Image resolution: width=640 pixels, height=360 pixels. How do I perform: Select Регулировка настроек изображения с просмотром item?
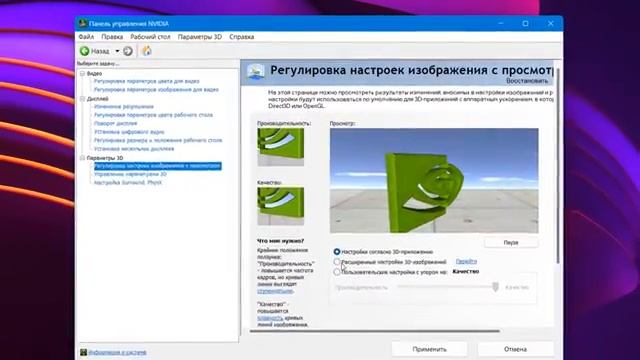coord(158,166)
